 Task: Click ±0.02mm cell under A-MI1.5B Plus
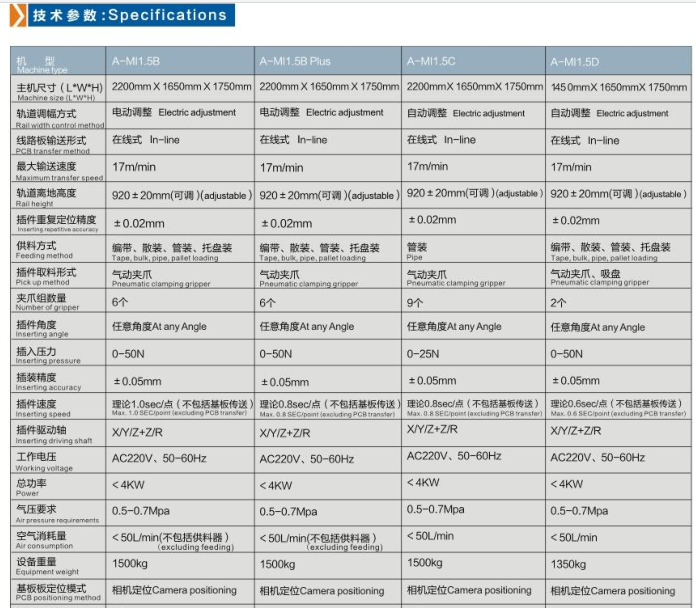(328, 222)
